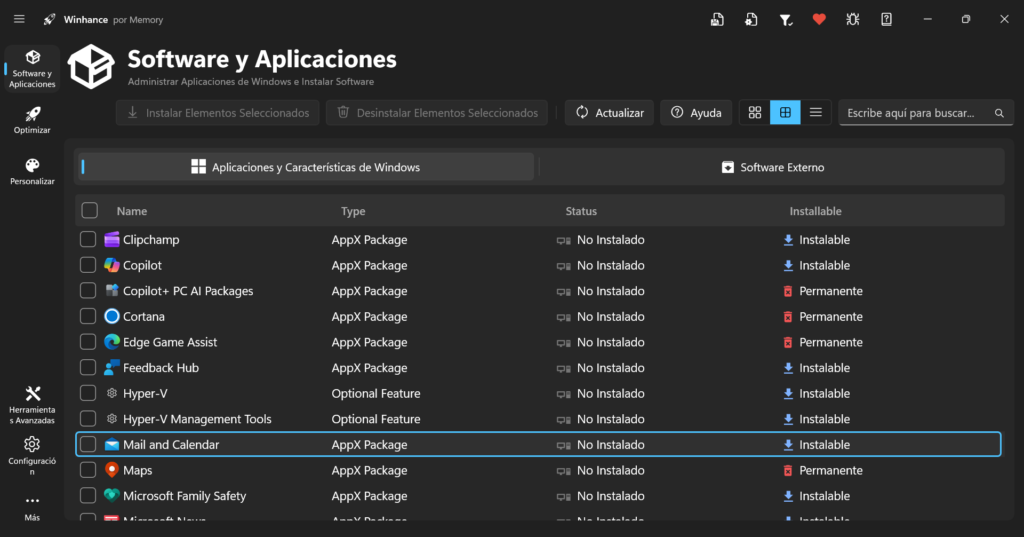Click the Cortana app icon
This screenshot has height=537, width=1024.
click(112, 316)
